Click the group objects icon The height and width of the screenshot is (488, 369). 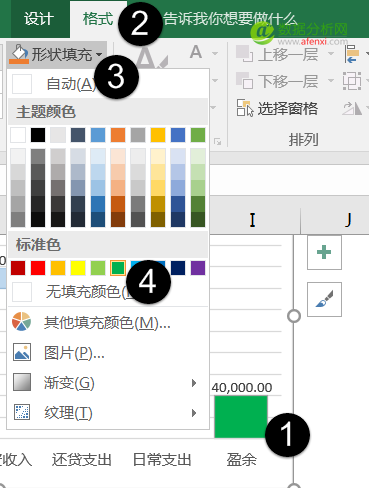click(x=352, y=81)
